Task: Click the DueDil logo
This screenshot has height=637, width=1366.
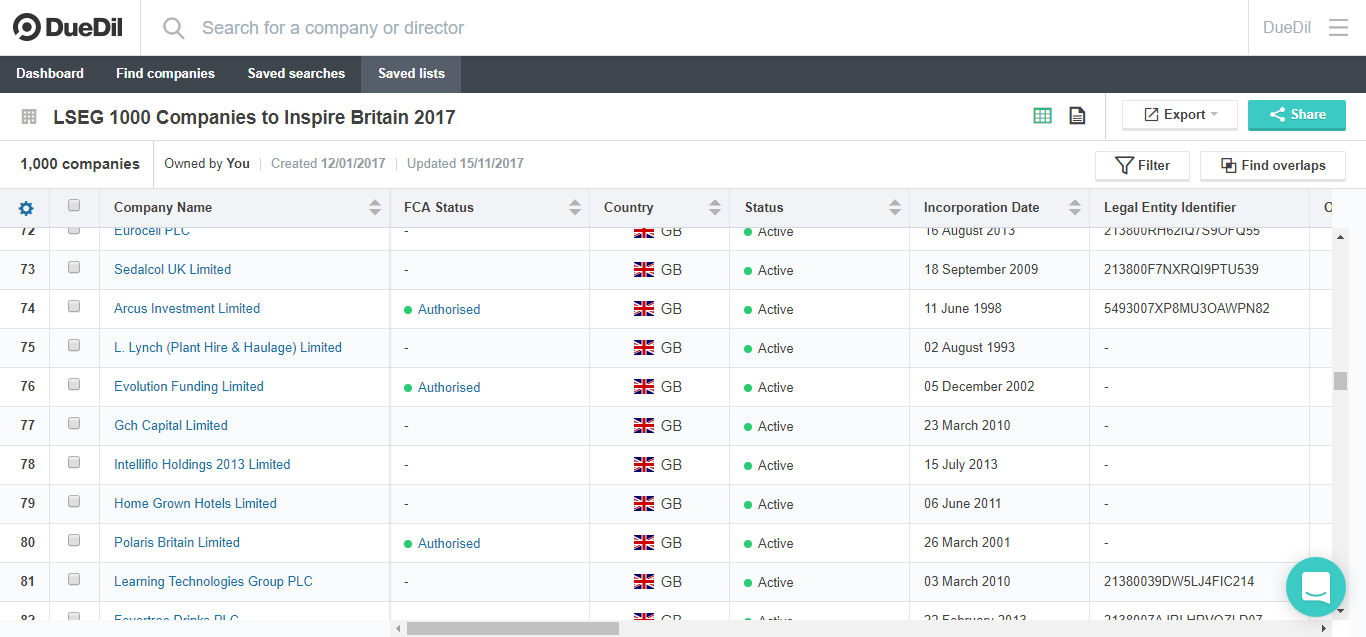Action: tap(68, 28)
